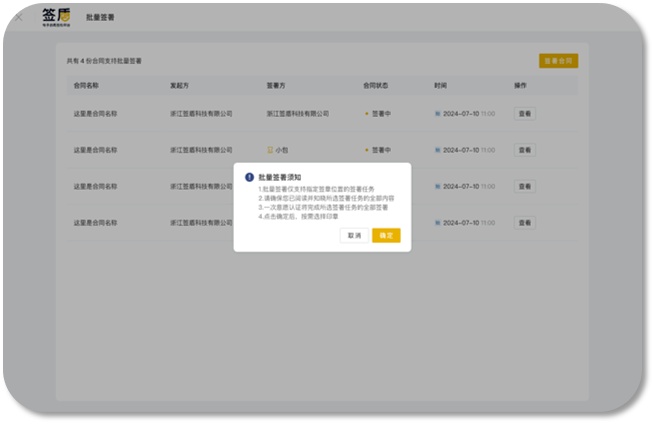The width and height of the screenshot is (654, 424).
Task: Click the 合同名称 column header
Action: tap(88, 86)
